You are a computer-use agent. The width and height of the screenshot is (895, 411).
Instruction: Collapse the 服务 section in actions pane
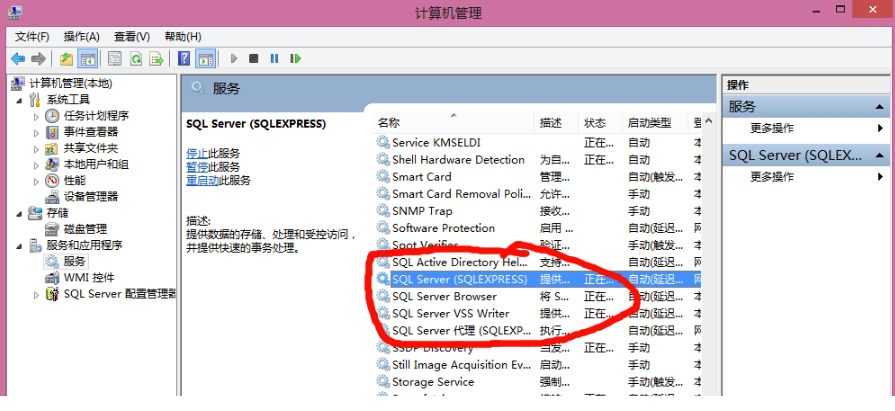pyautogui.click(x=879, y=107)
